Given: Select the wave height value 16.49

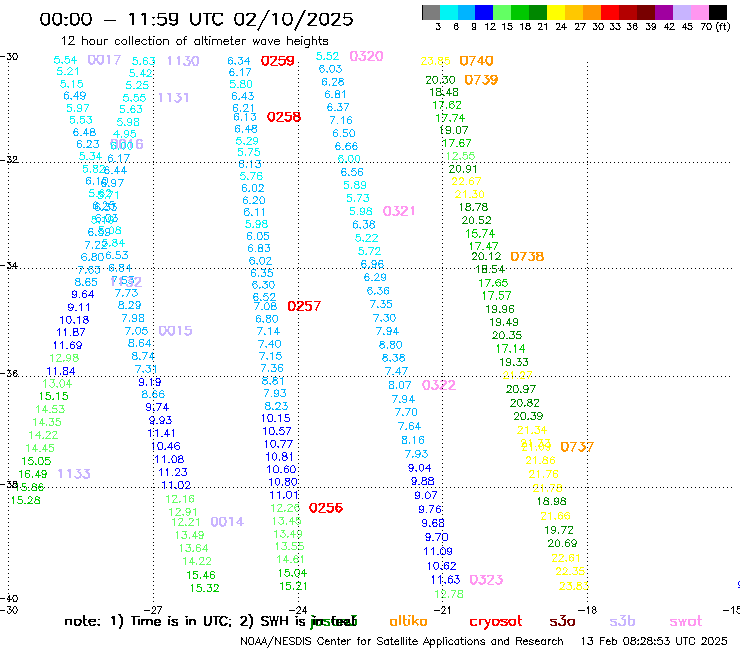Looking at the screenshot, I should pos(33,474).
